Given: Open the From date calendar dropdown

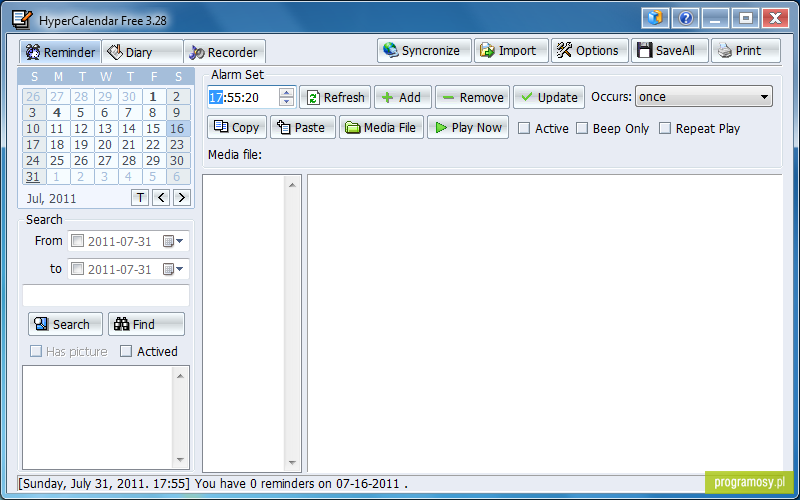Looking at the screenshot, I should coord(173,241).
